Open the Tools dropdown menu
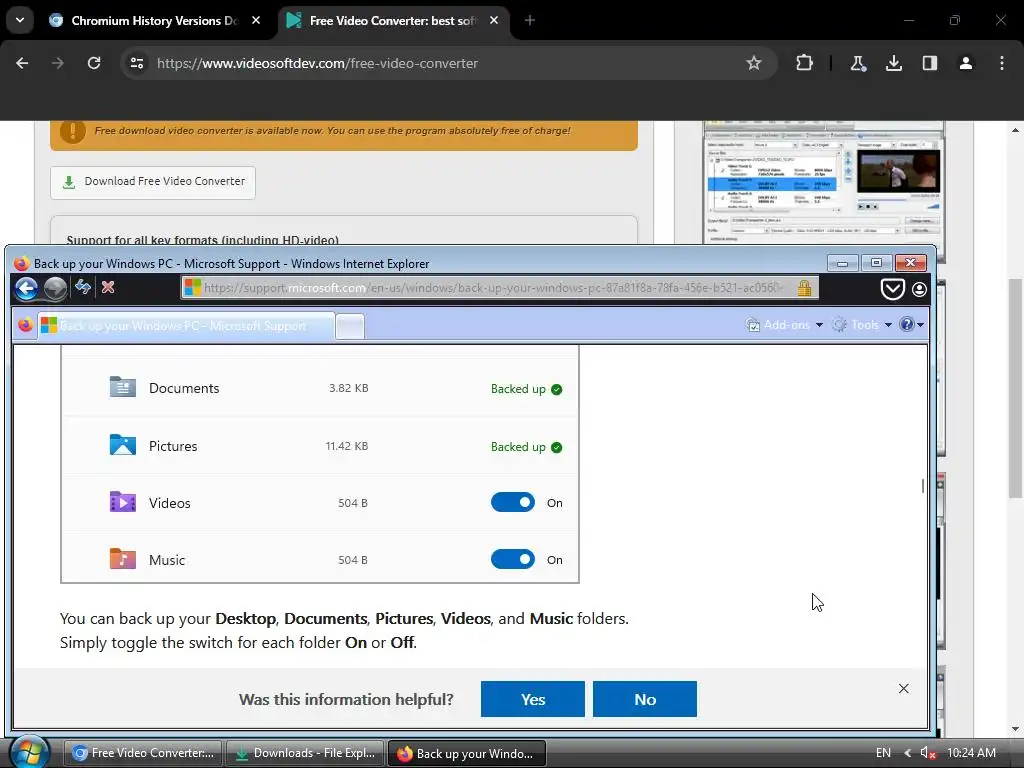 click(862, 325)
